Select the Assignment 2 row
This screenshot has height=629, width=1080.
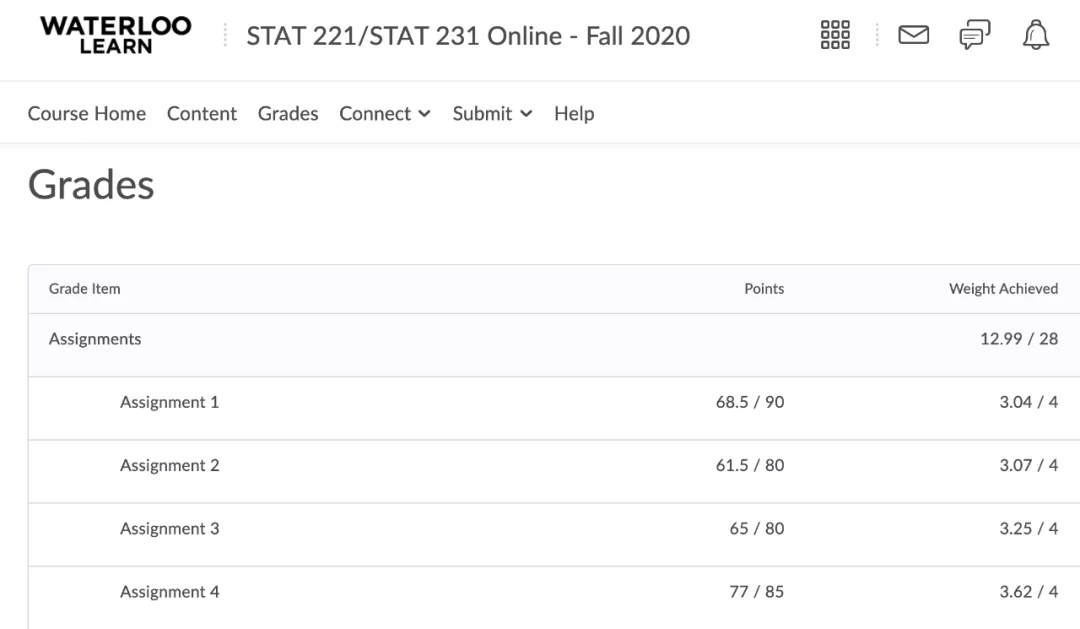[x=169, y=465]
